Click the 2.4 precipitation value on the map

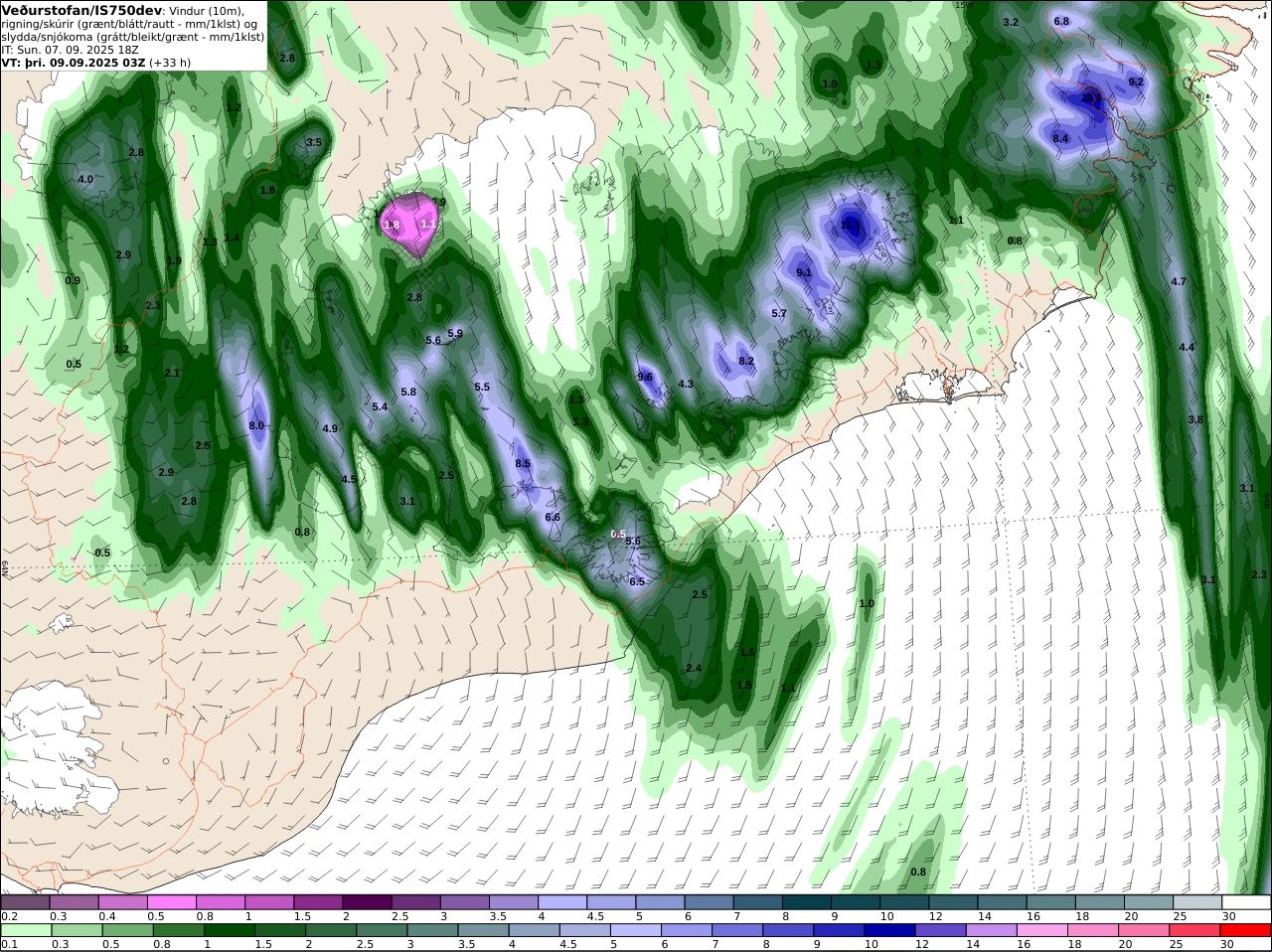click(x=694, y=668)
